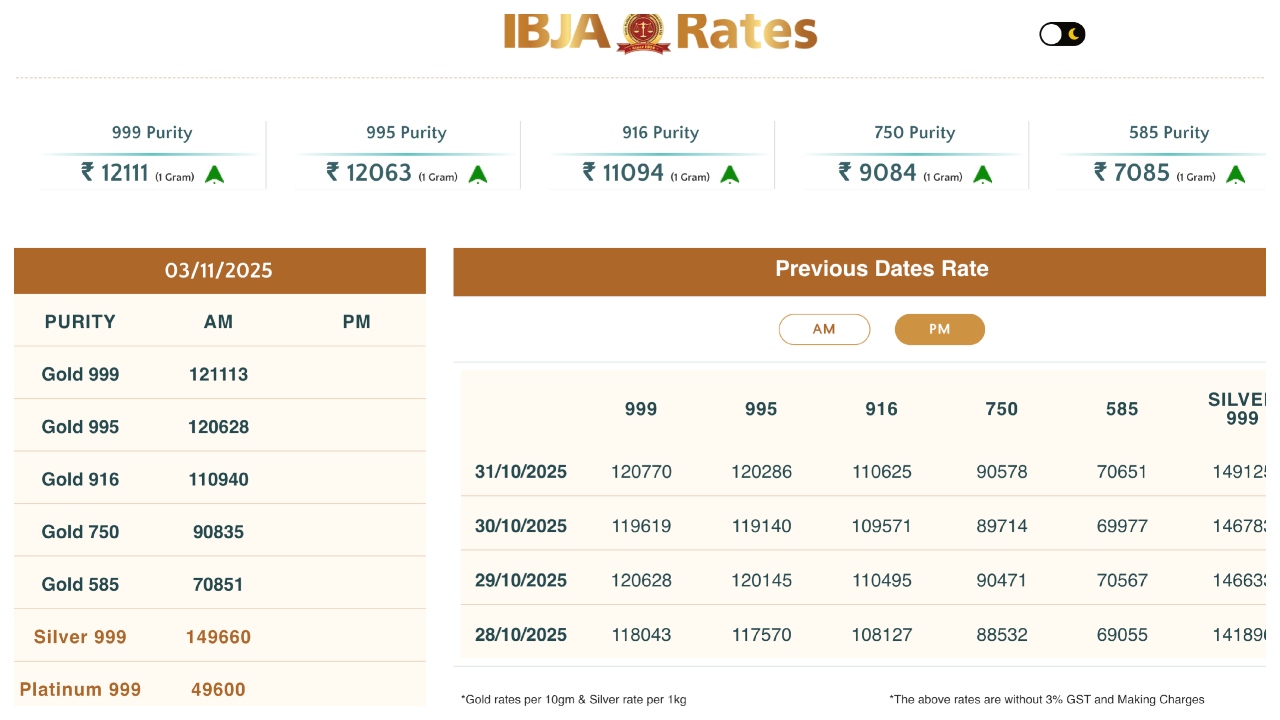Click rupee symbol of 999 Purity price
The image size is (1280, 720).
pos(88,173)
